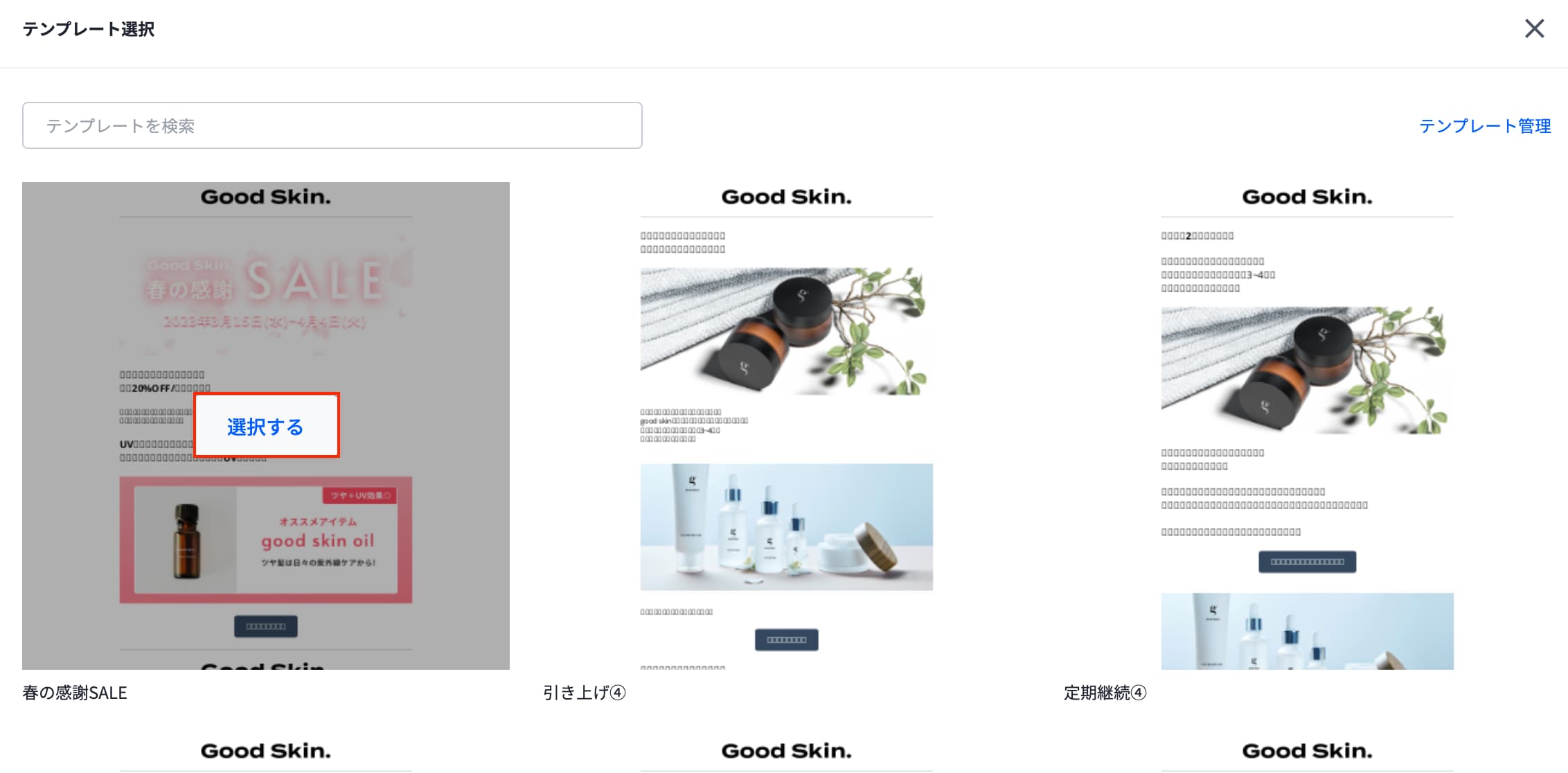The image size is (1568, 773).
Task: Open the テンプレート管理 link
Action: (x=1485, y=126)
